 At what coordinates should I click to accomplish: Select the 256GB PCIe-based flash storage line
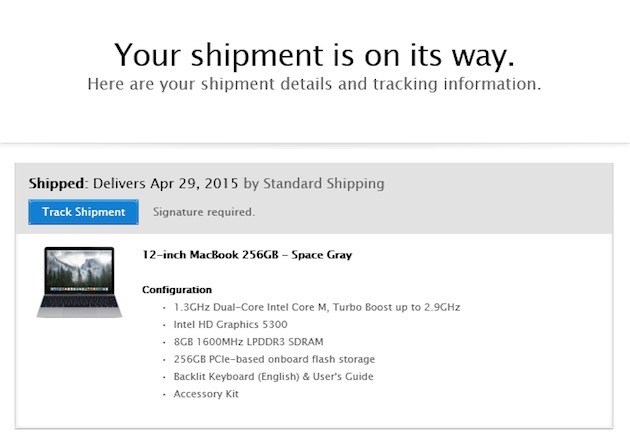tap(273, 359)
